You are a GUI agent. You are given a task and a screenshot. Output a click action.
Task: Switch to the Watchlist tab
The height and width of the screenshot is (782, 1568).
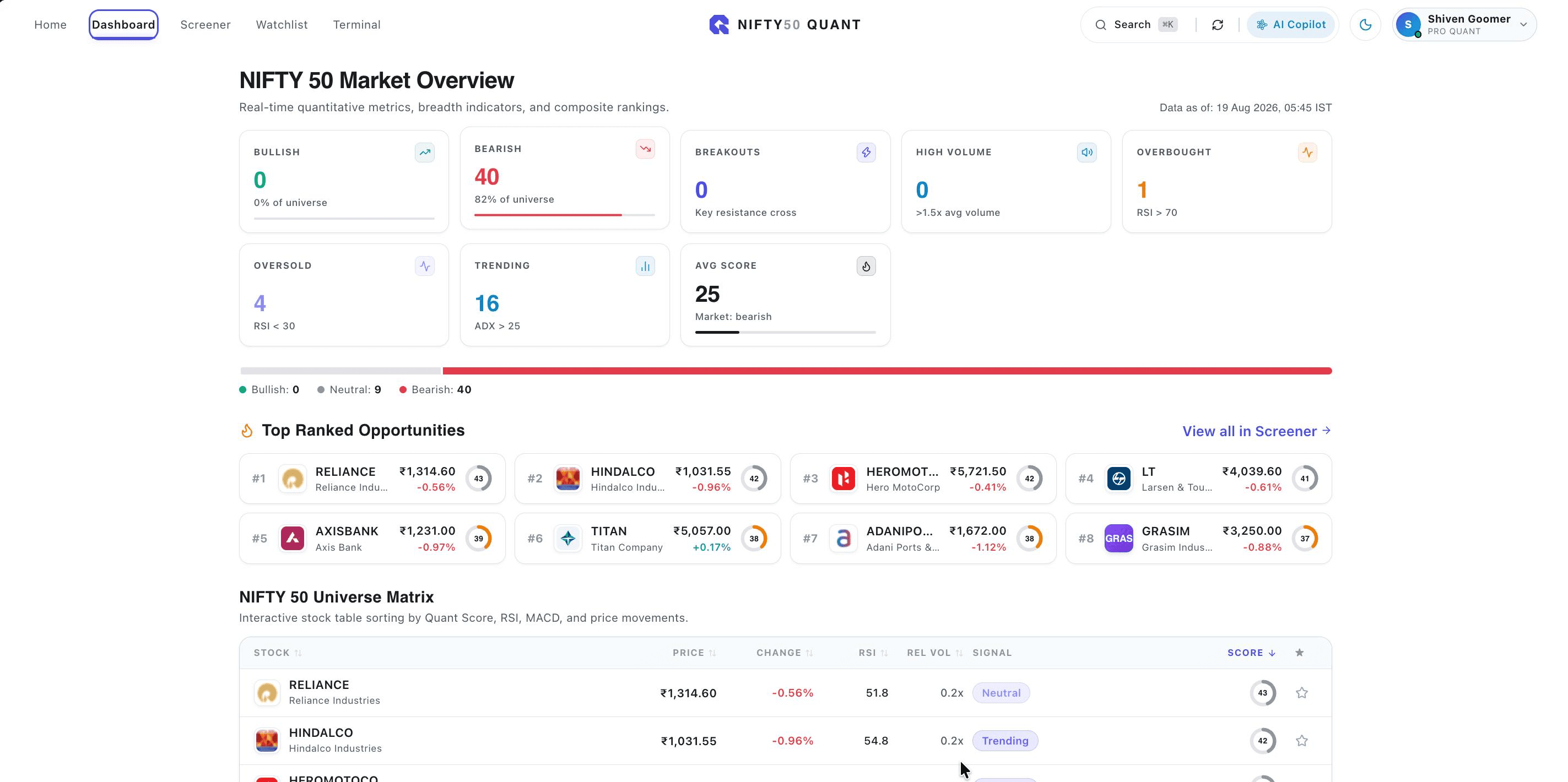tap(282, 25)
